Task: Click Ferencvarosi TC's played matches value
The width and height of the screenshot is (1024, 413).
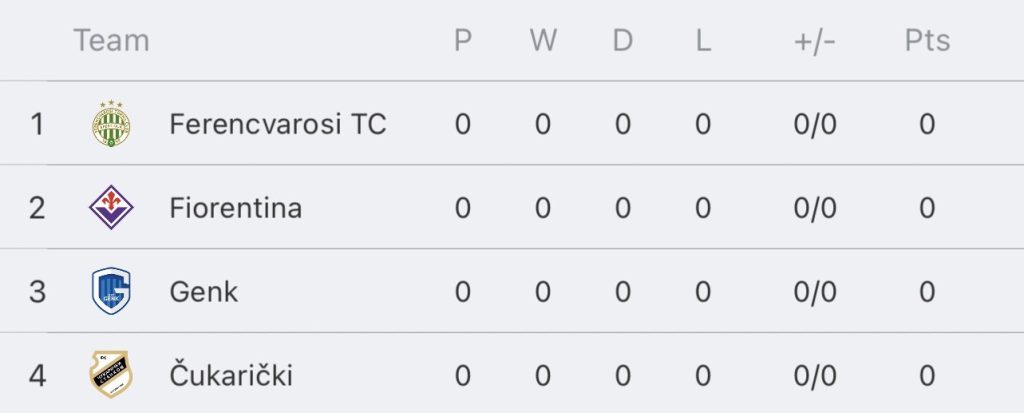Action: coord(462,125)
